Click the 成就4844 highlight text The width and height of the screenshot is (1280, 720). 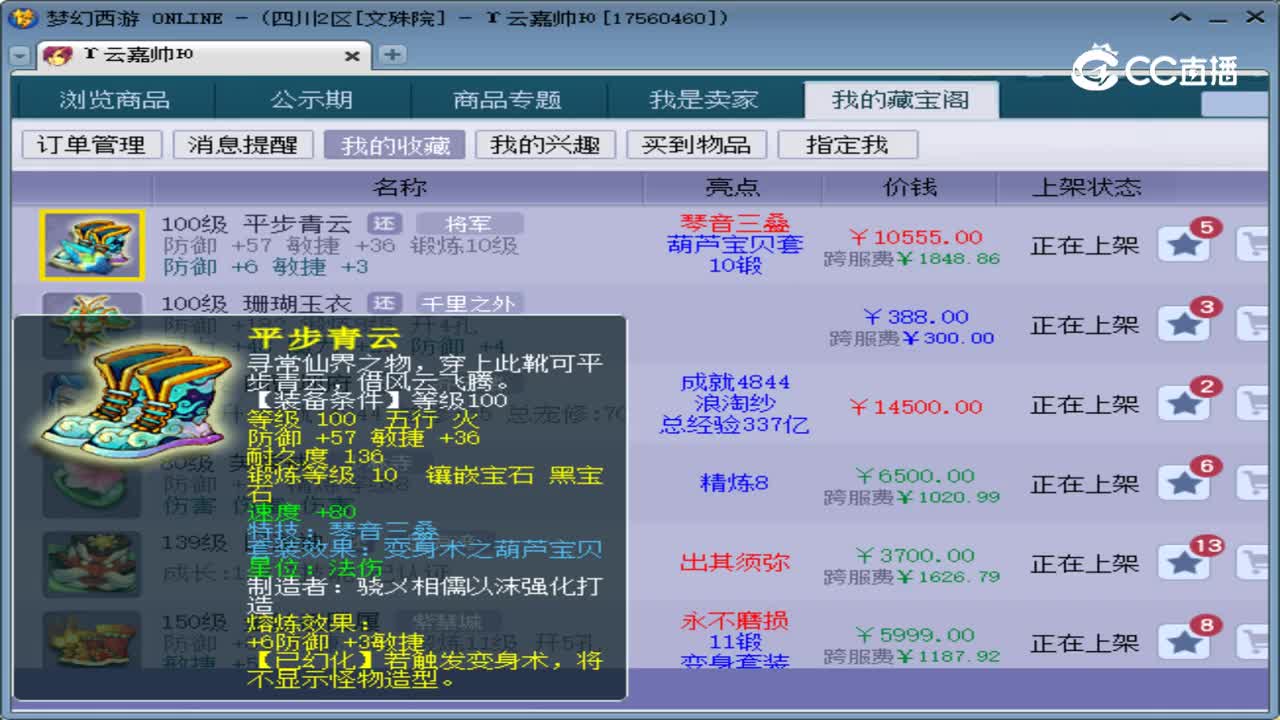(x=735, y=382)
